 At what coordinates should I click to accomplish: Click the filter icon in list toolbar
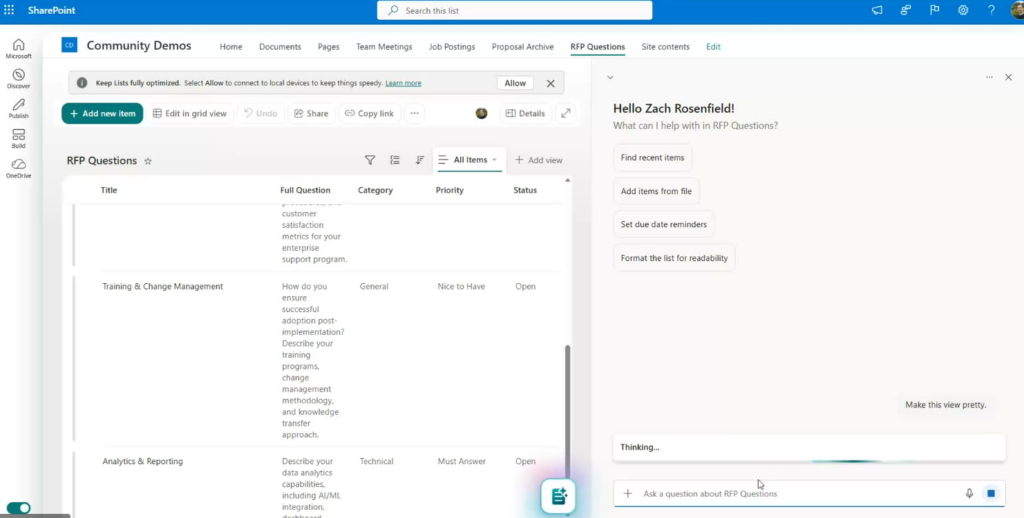[x=370, y=160]
